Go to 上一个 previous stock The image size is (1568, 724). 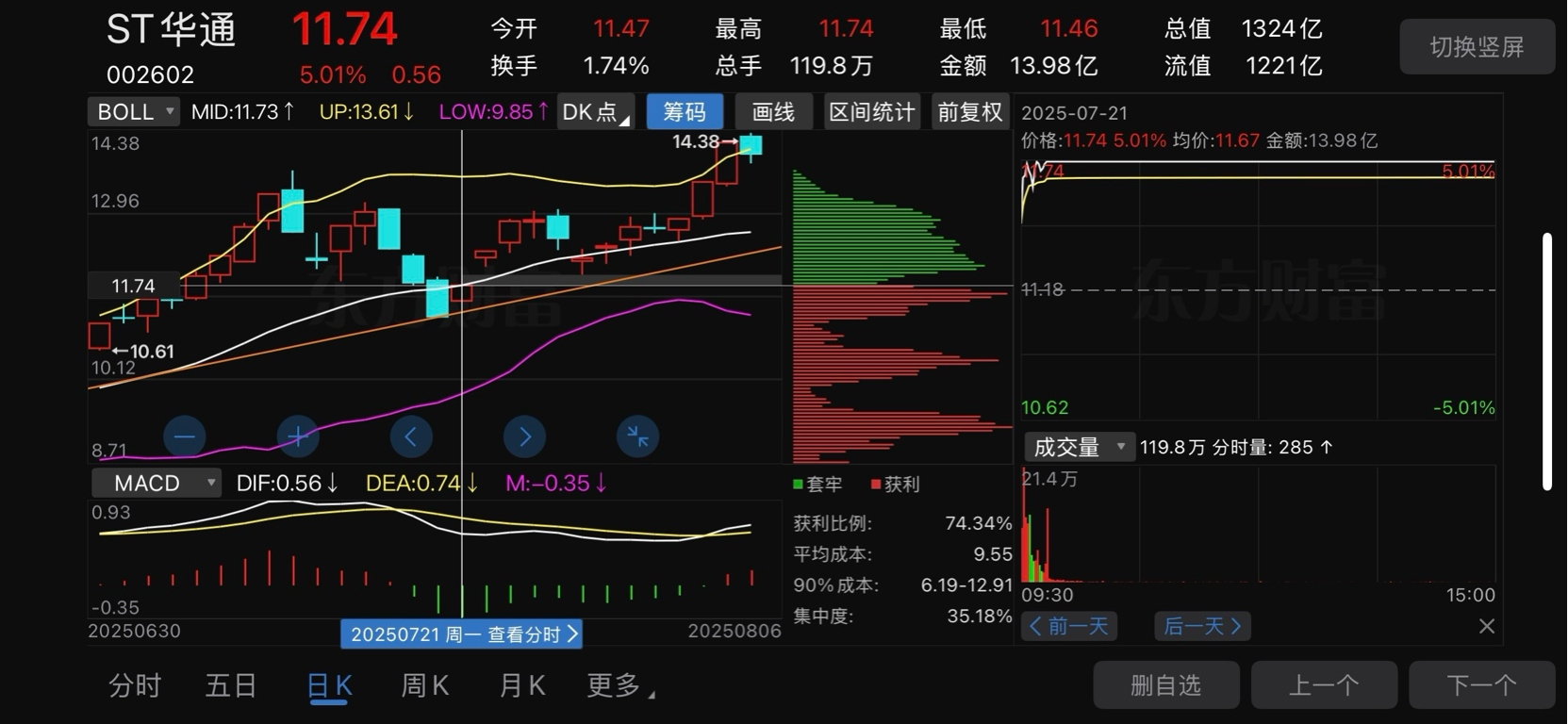[1324, 684]
